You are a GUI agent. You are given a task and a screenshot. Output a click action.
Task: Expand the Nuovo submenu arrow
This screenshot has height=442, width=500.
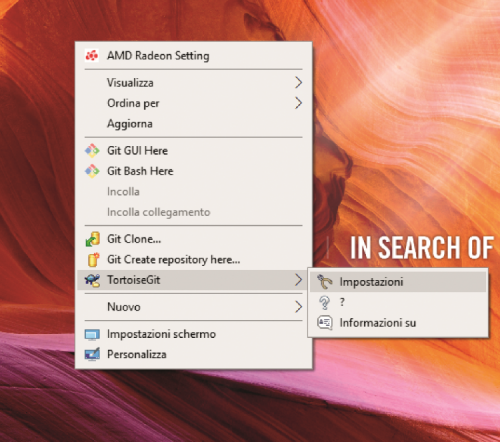[x=298, y=307]
